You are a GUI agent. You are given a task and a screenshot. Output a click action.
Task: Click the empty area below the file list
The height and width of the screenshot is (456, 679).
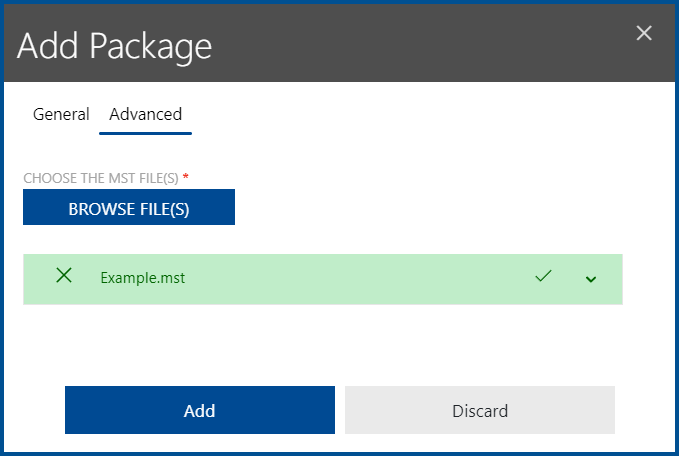[x=330, y=340]
